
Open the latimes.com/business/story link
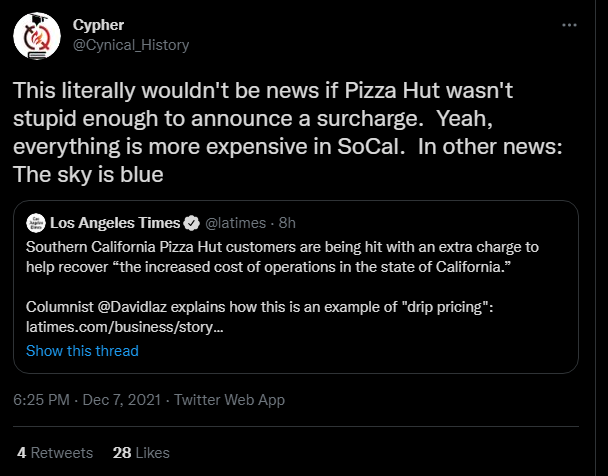pyautogui.click(x=124, y=327)
